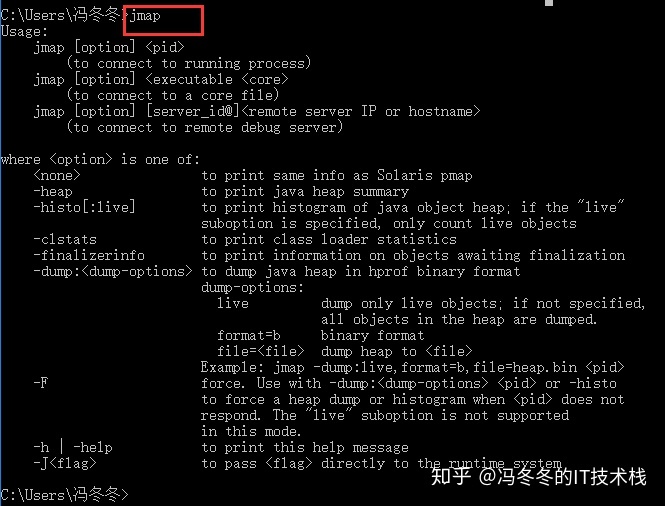Click the '-clstats' option text

click(65, 240)
